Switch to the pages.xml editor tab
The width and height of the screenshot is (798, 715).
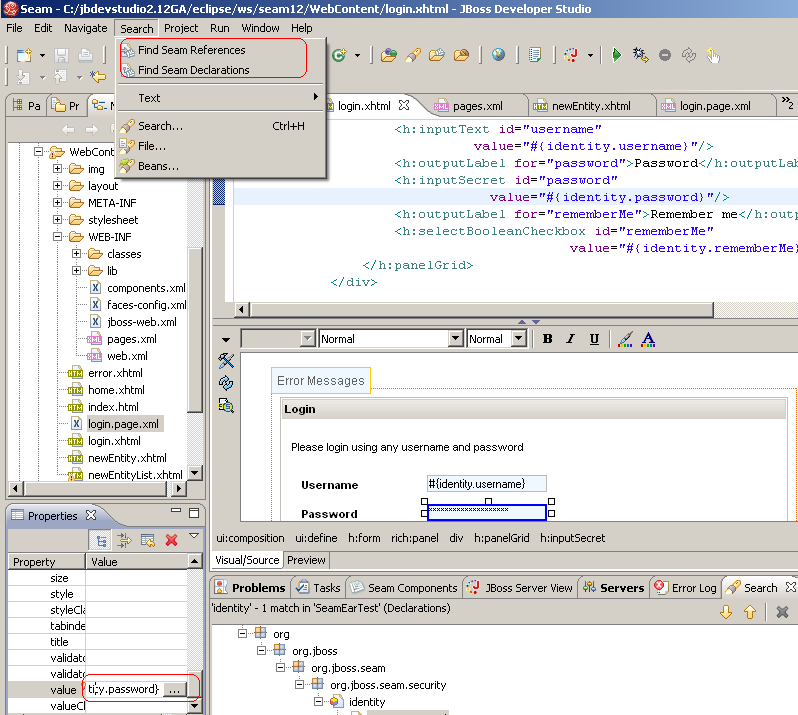pos(475,105)
